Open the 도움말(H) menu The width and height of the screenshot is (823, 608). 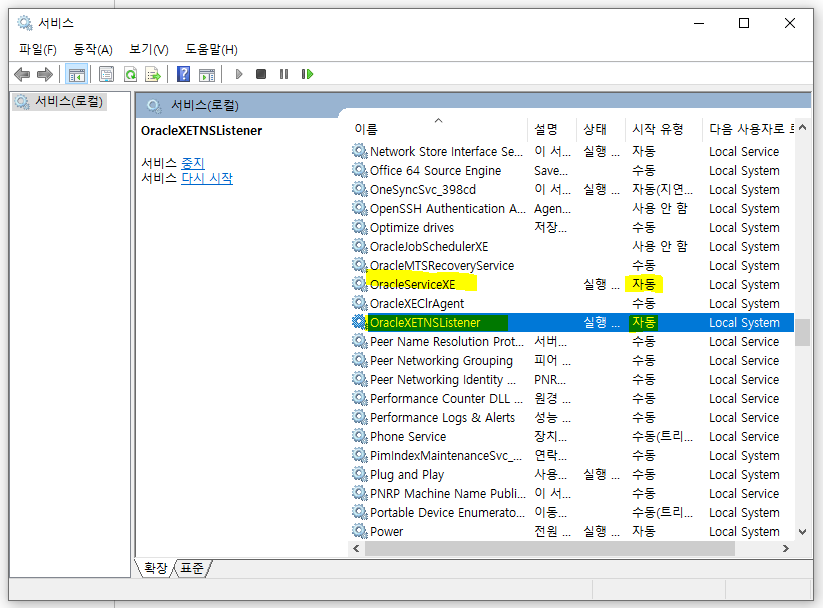click(212, 49)
